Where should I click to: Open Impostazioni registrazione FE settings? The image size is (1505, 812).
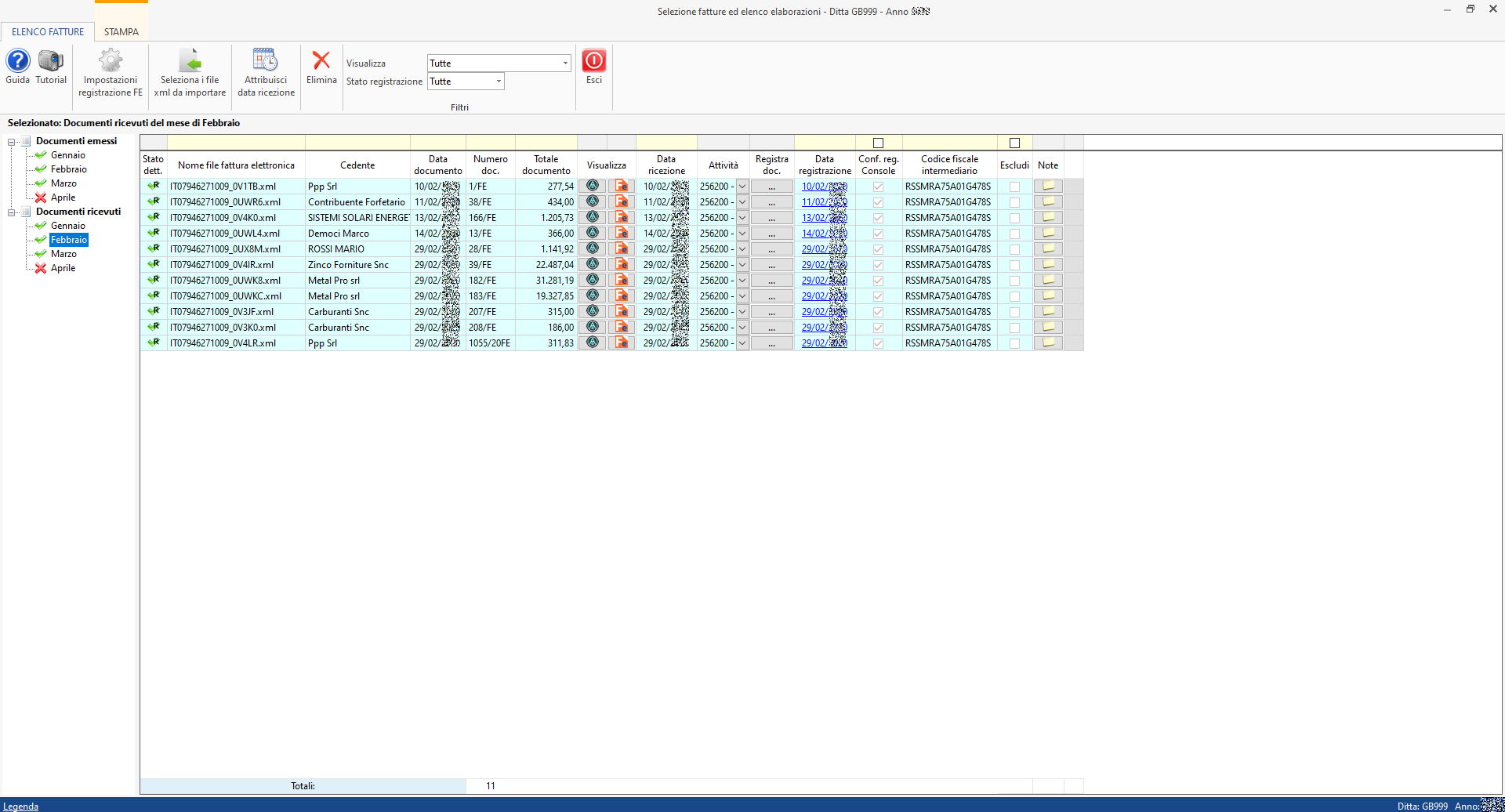111,61
